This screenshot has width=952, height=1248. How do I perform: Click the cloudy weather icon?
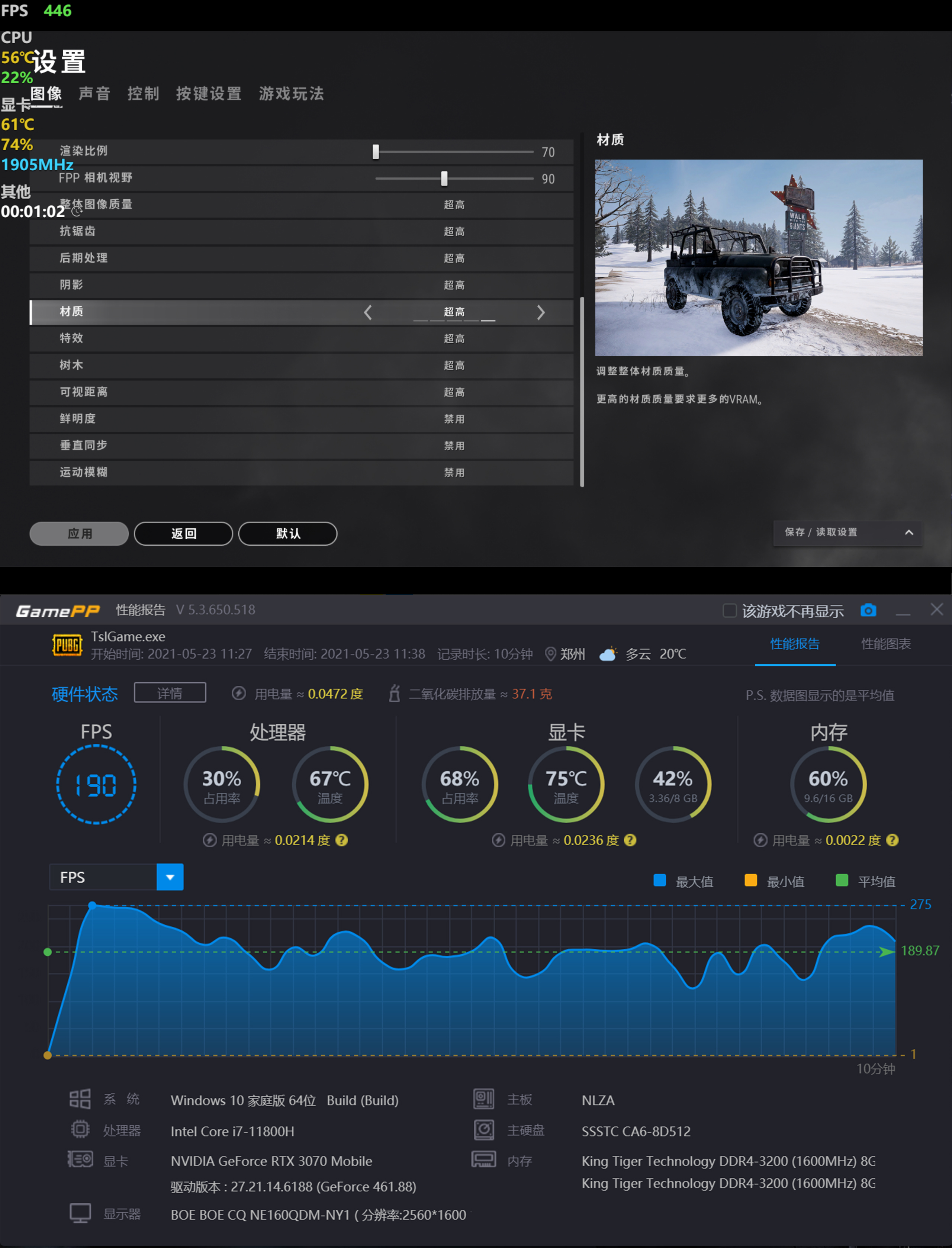pos(608,654)
